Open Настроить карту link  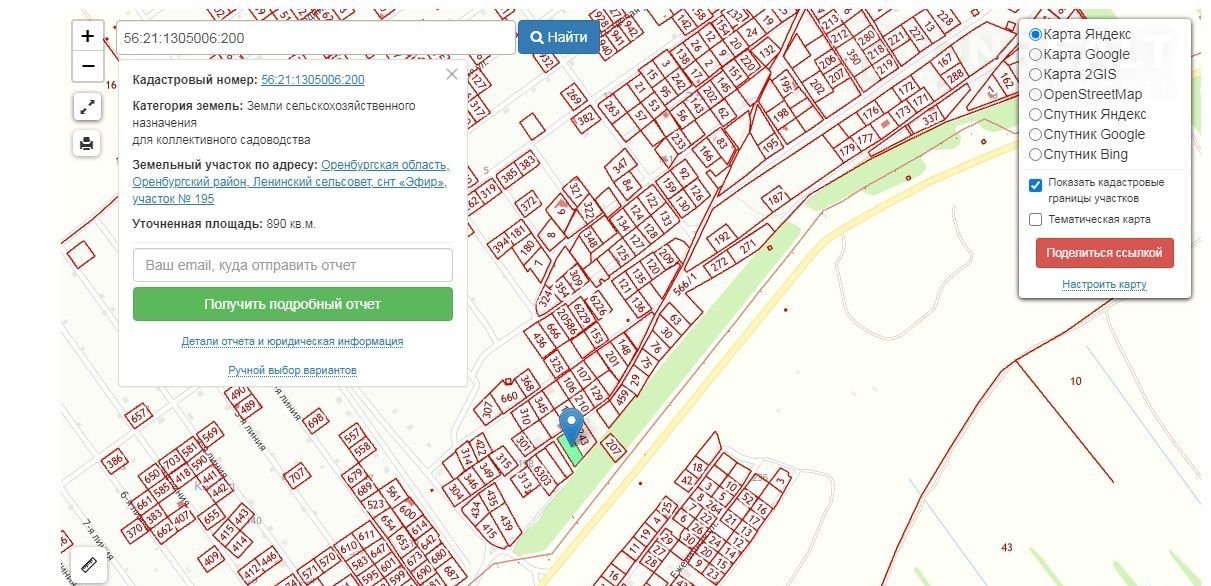click(x=1104, y=285)
